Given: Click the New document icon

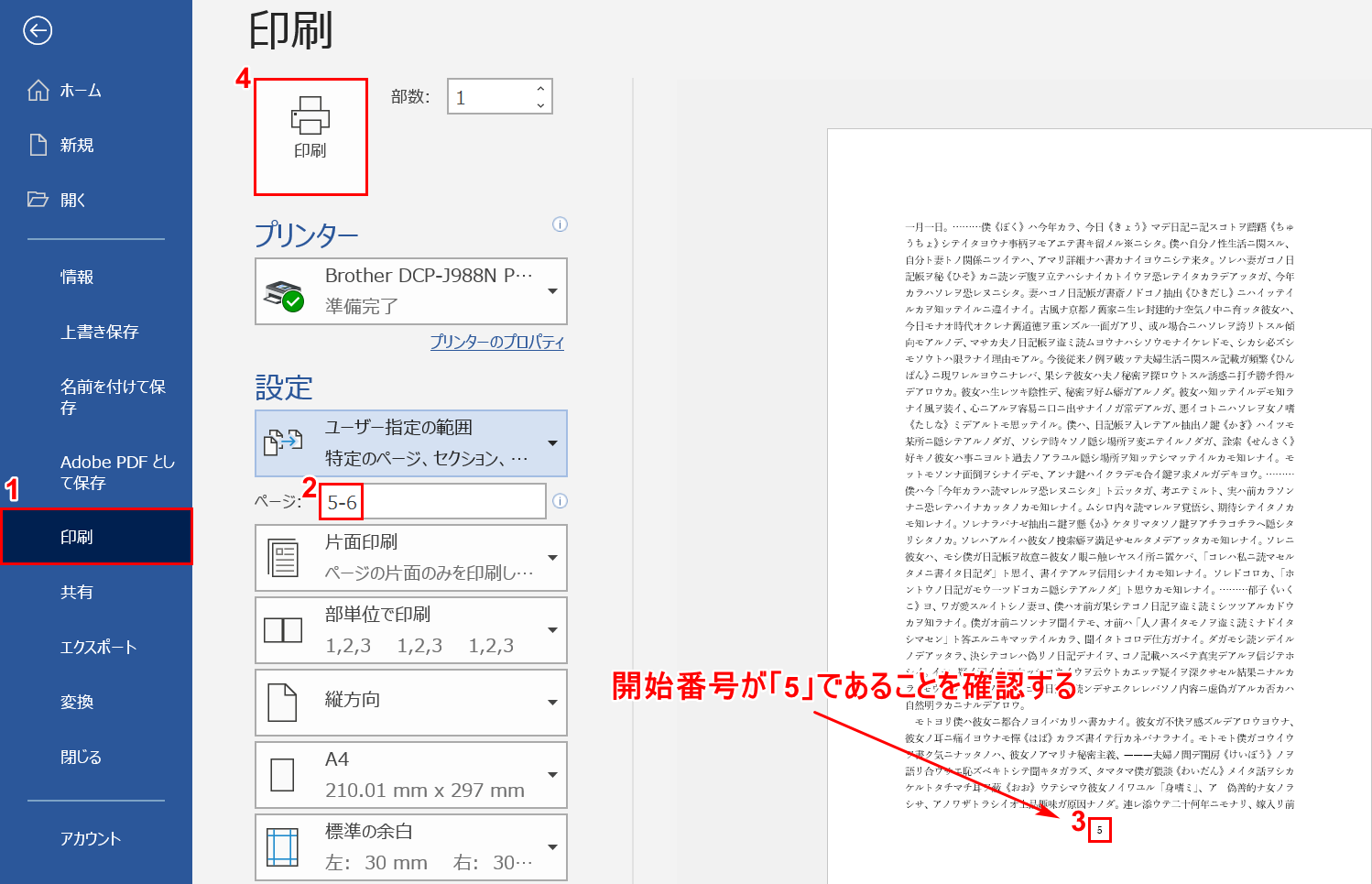Looking at the screenshot, I should coord(38,145).
